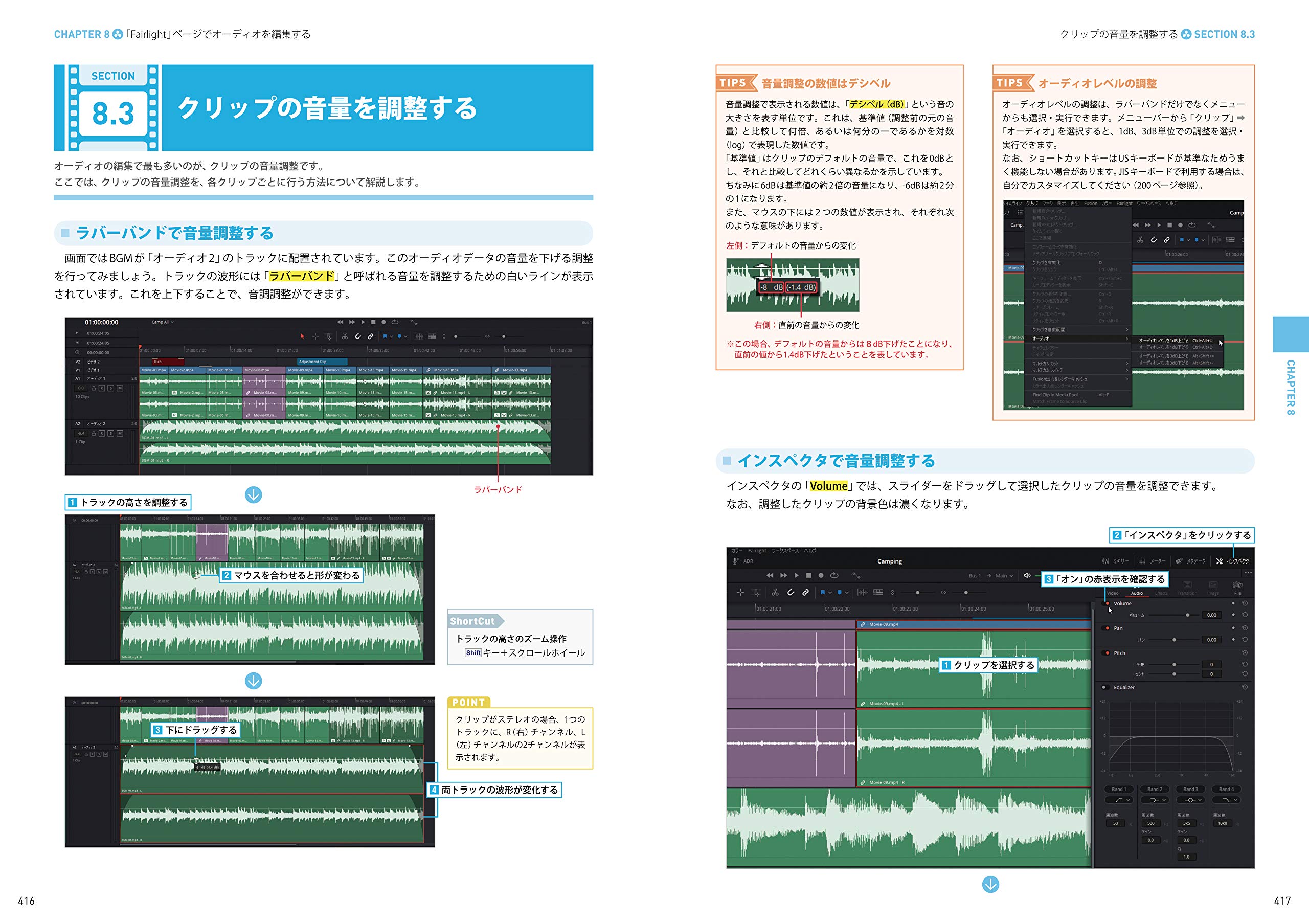Click the Band 3 button
This screenshot has height=924, width=1309.
point(1190,790)
